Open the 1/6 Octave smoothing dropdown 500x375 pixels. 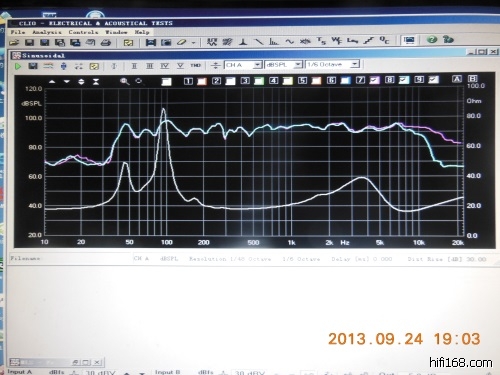coord(355,64)
